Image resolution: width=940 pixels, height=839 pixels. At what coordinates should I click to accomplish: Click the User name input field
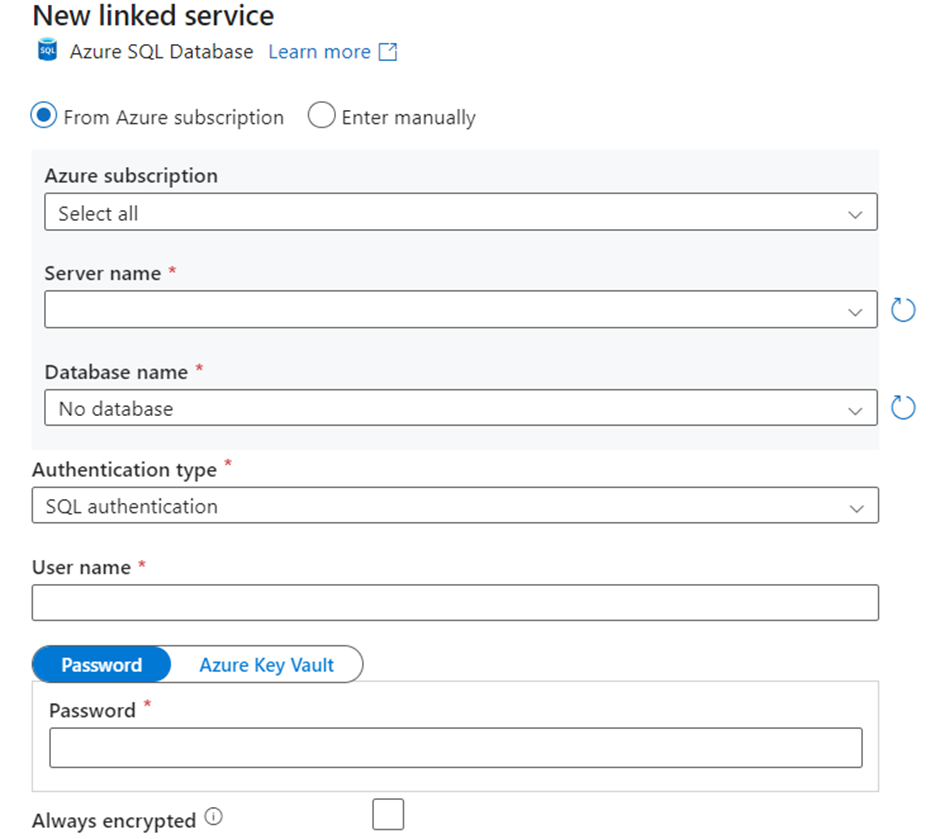tap(455, 603)
